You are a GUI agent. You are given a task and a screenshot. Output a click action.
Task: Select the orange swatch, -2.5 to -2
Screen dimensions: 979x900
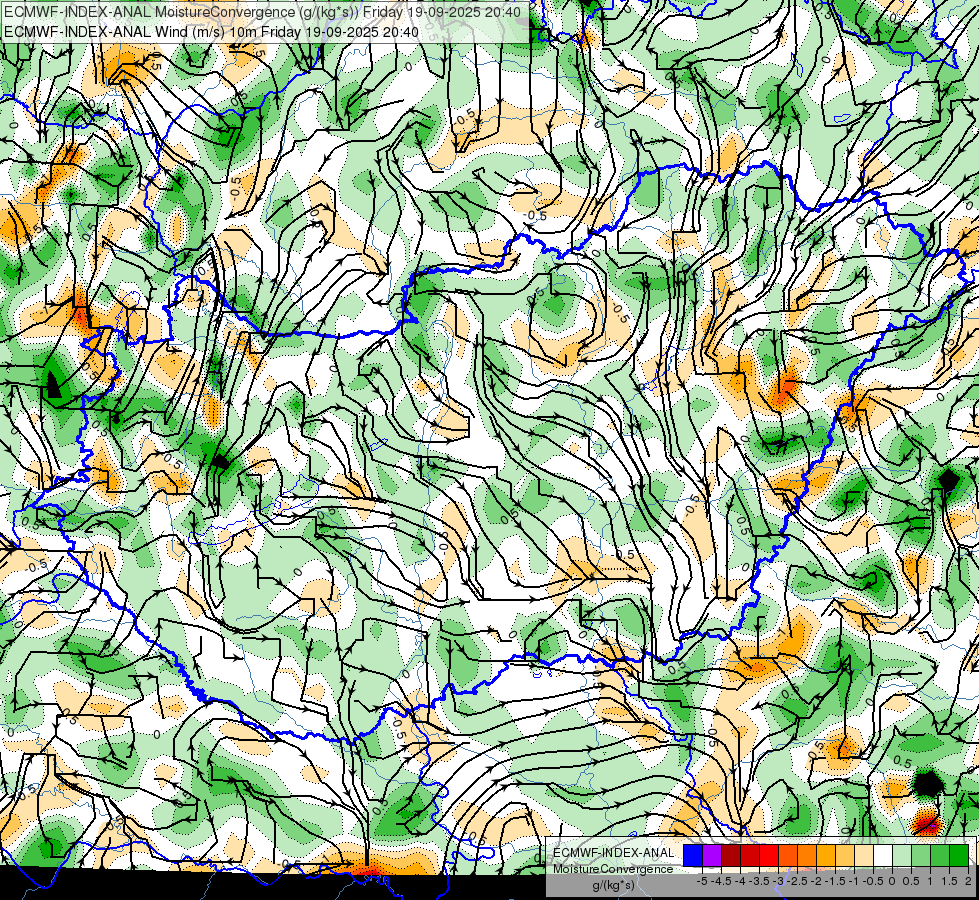click(x=807, y=855)
